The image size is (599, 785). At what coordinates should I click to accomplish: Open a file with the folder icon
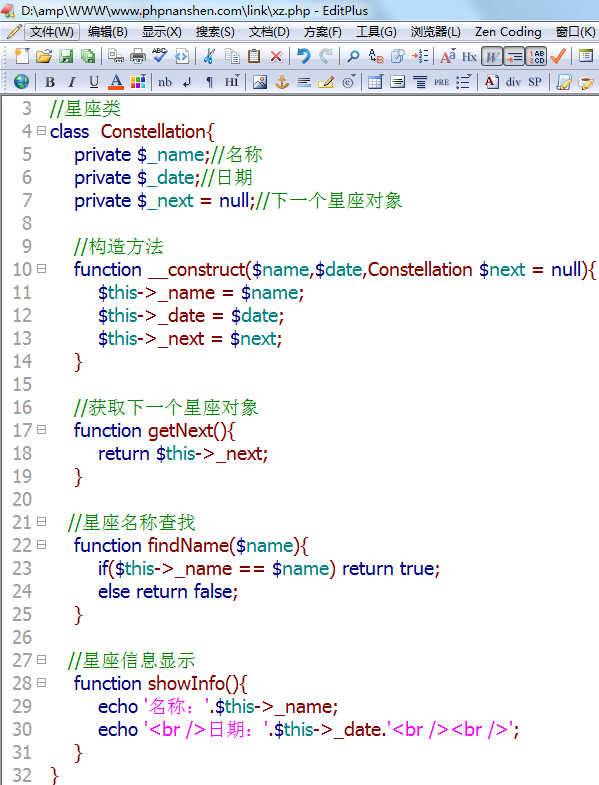tap(44, 56)
